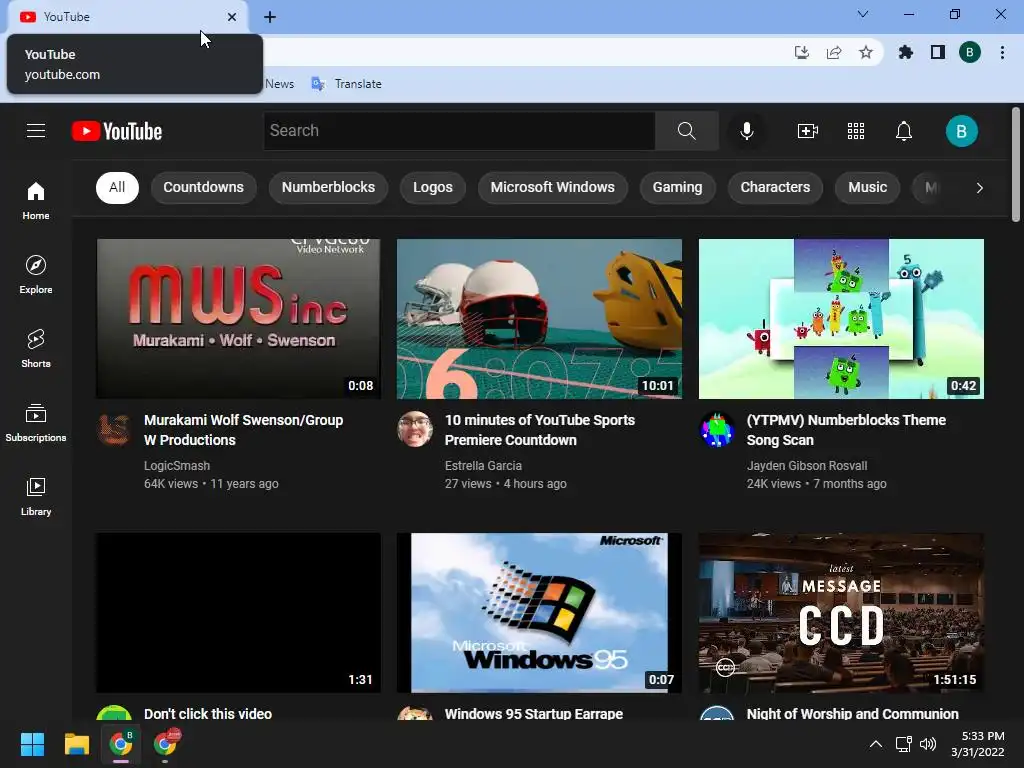Select the All filter chip
The height and width of the screenshot is (768, 1024).
(x=117, y=187)
